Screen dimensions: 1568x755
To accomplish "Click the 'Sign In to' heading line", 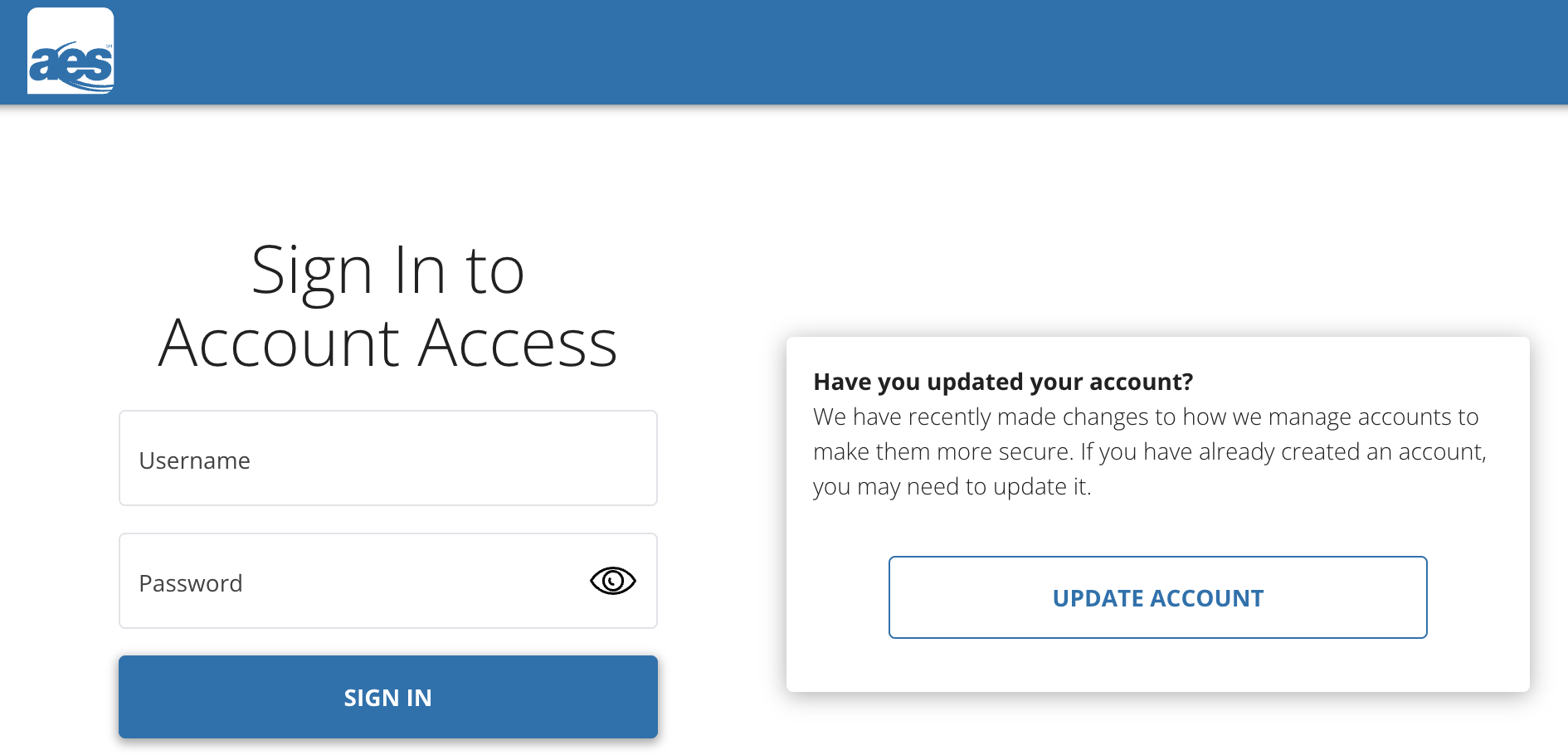I will click(x=388, y=272).
